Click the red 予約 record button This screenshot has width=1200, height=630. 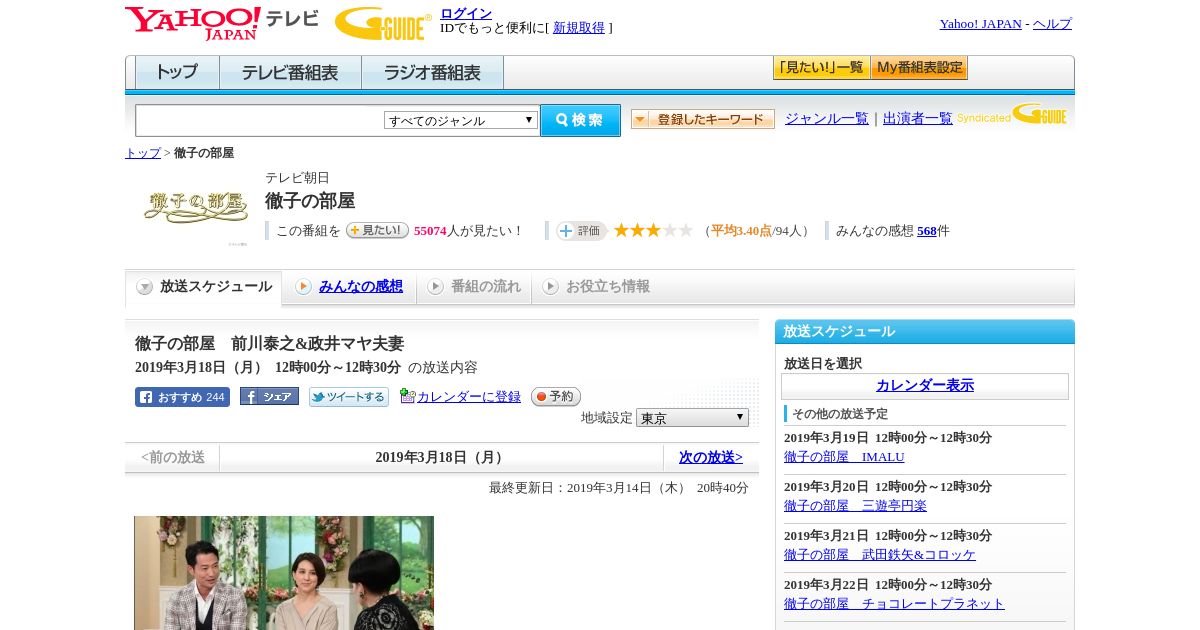[556, 397]
